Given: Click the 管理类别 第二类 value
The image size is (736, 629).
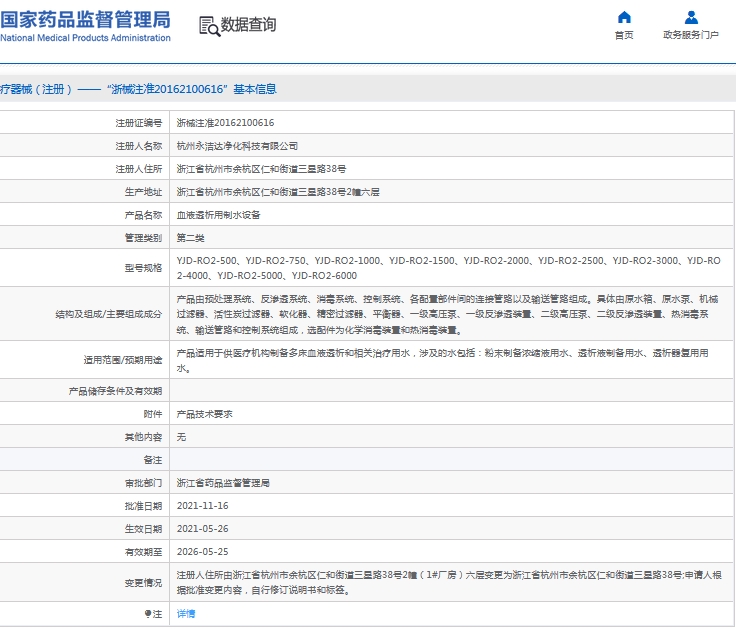Looking at the screenshot, I should tap(190, 238).
